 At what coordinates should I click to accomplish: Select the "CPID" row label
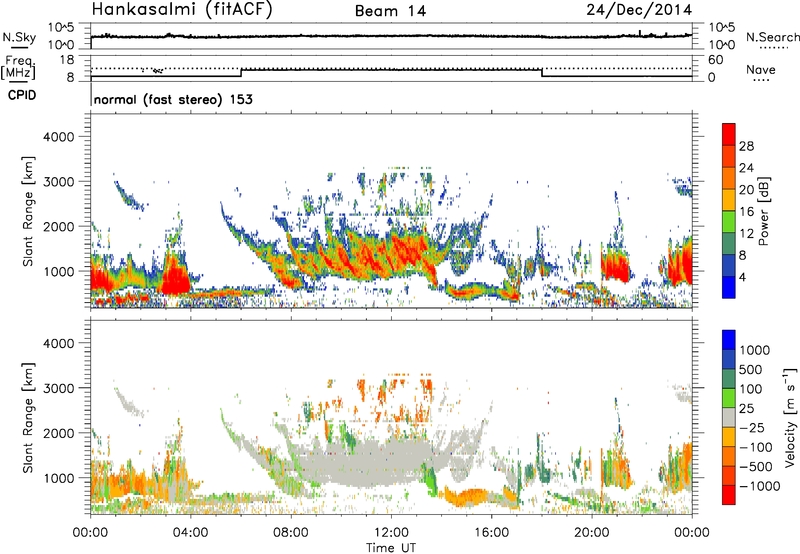22,95
